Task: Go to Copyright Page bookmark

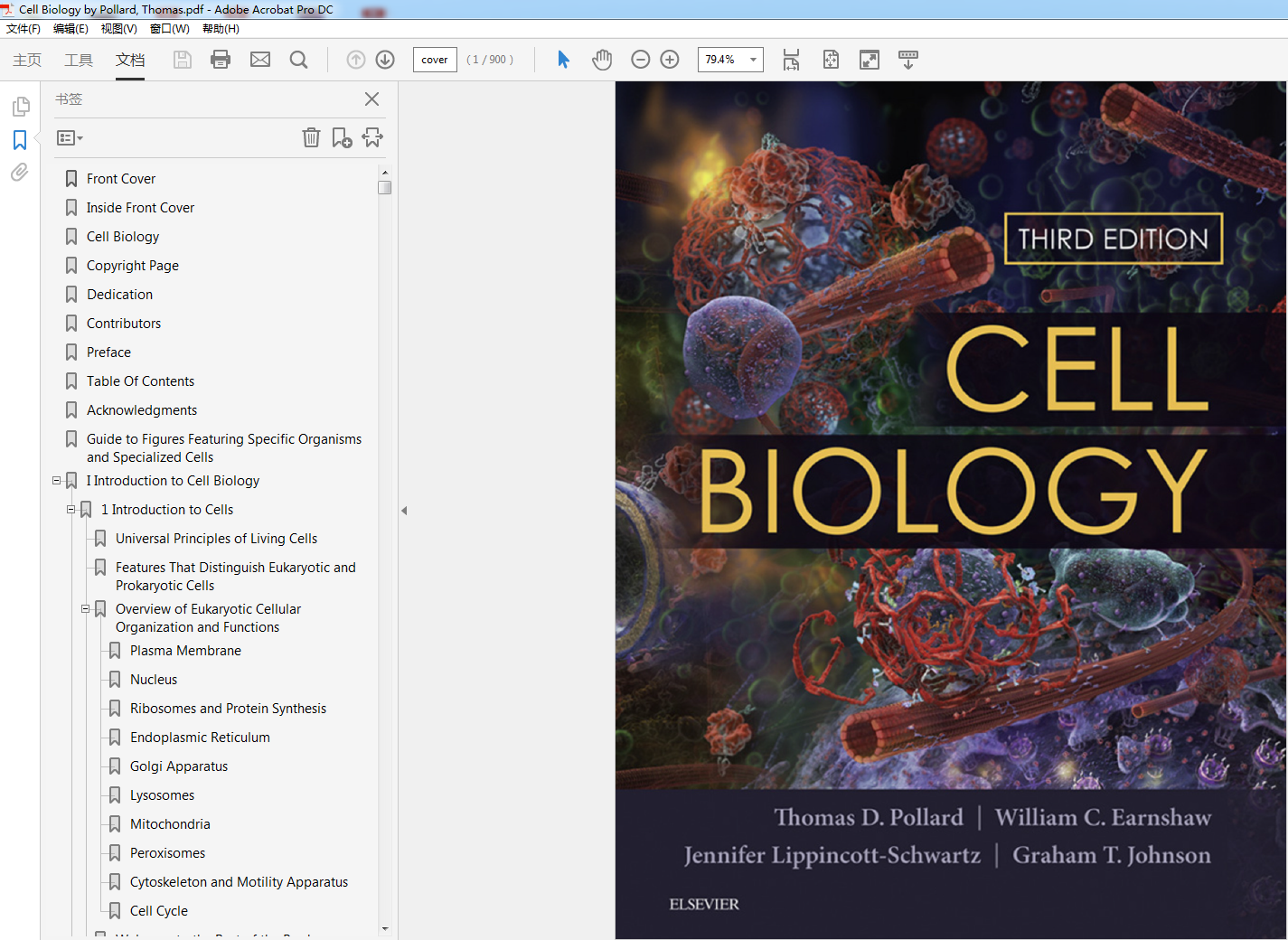Action: pyautogui.click(x=133, y=266)
